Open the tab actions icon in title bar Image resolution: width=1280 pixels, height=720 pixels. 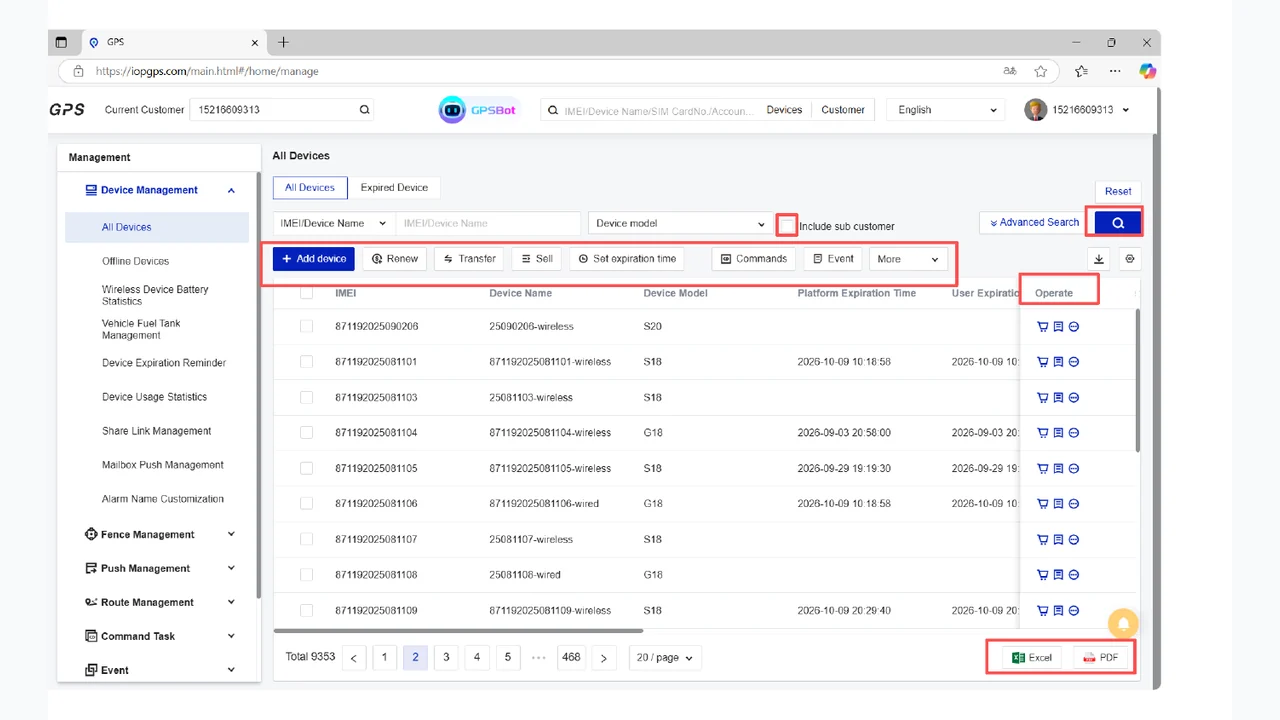(61, 43)
